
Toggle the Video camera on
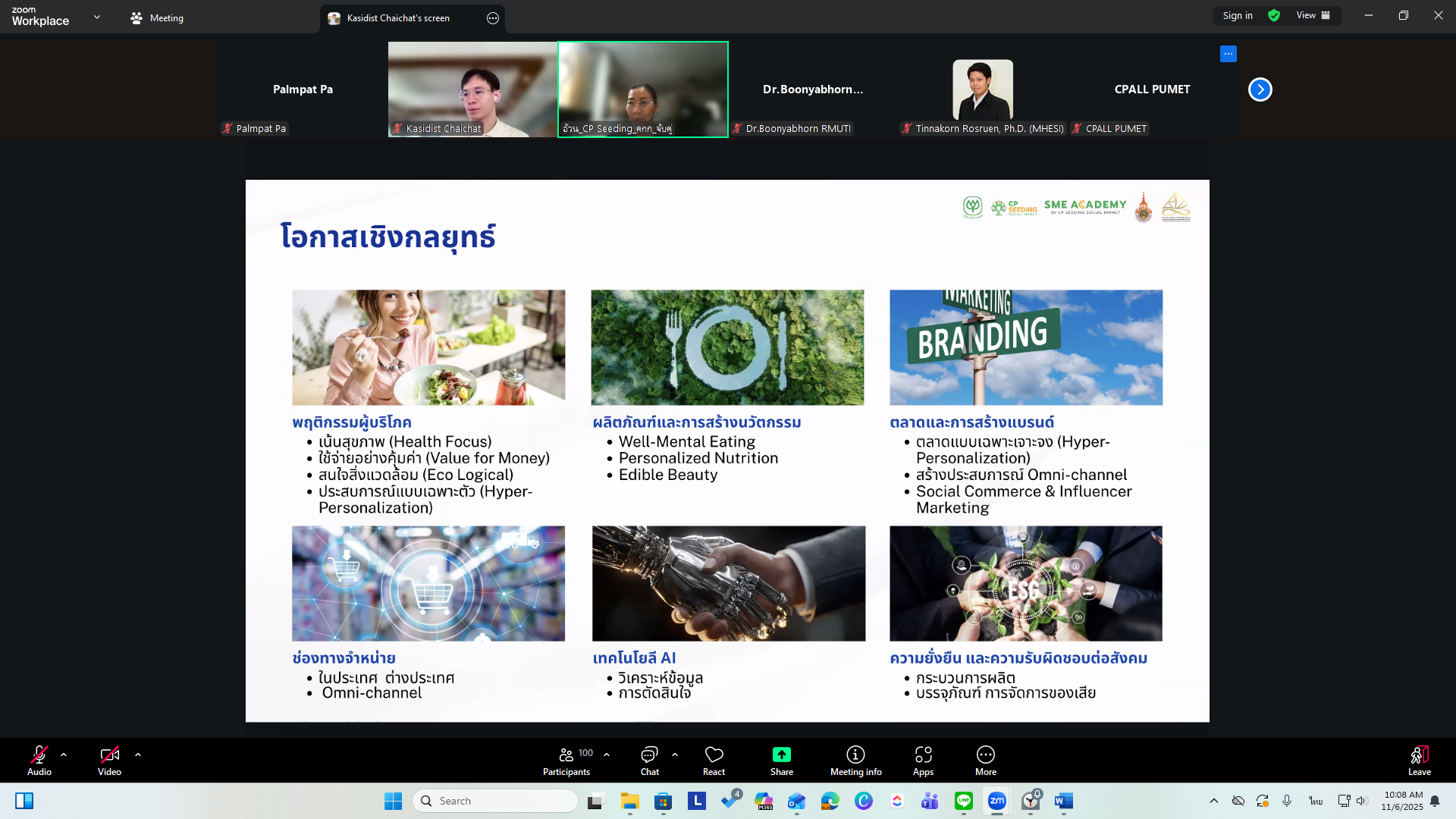pyautogui.click(x=109, y=755)
